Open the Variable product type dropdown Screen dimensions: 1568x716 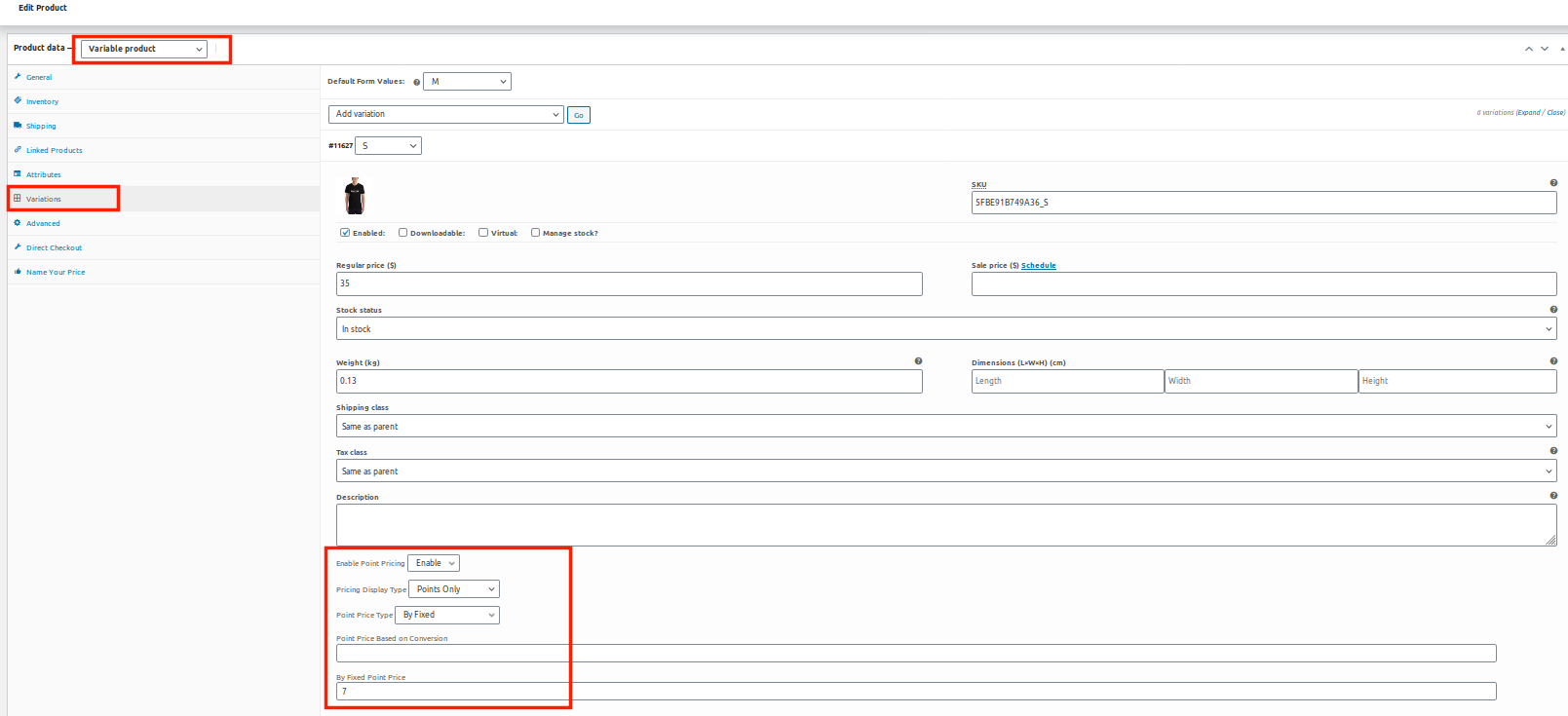[x=144, y=49]
